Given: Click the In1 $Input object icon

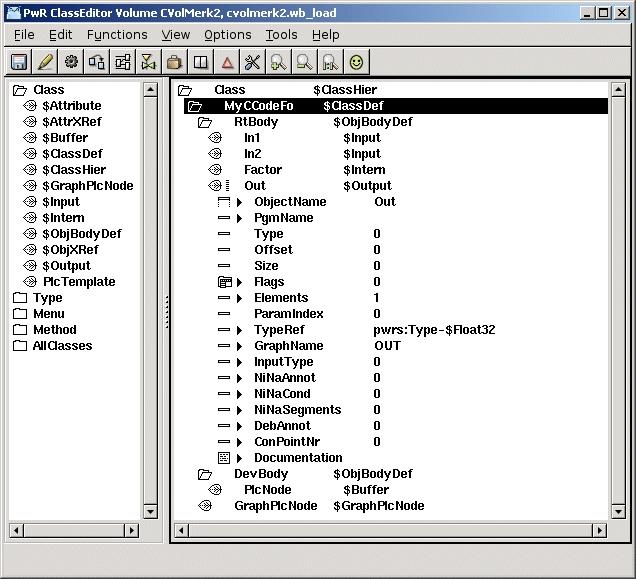Looking at the screenshot, I should coord(215,138).
